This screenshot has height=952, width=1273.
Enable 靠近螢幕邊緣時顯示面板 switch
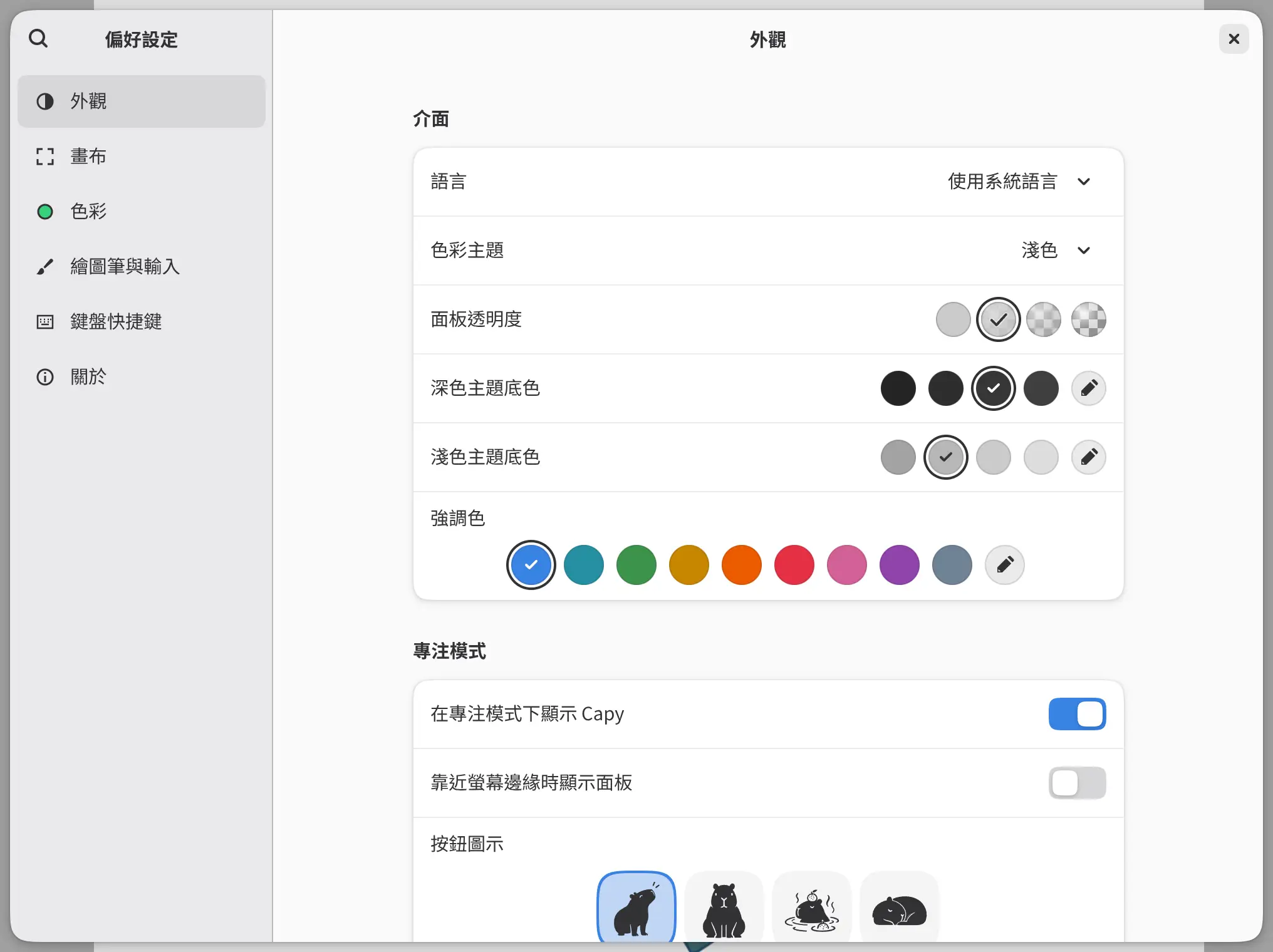[1078, 783]
